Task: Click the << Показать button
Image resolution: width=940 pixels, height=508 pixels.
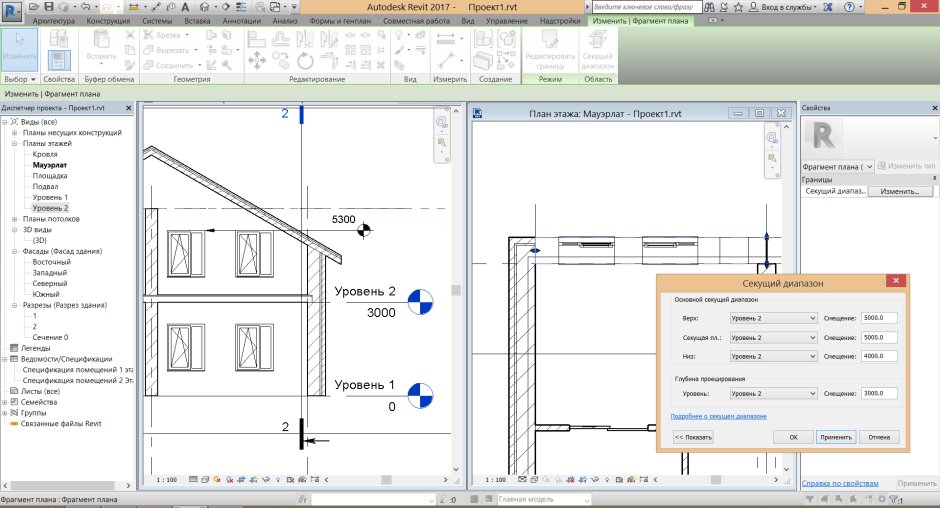Action: pyautogui.click(x=693, y=437)
